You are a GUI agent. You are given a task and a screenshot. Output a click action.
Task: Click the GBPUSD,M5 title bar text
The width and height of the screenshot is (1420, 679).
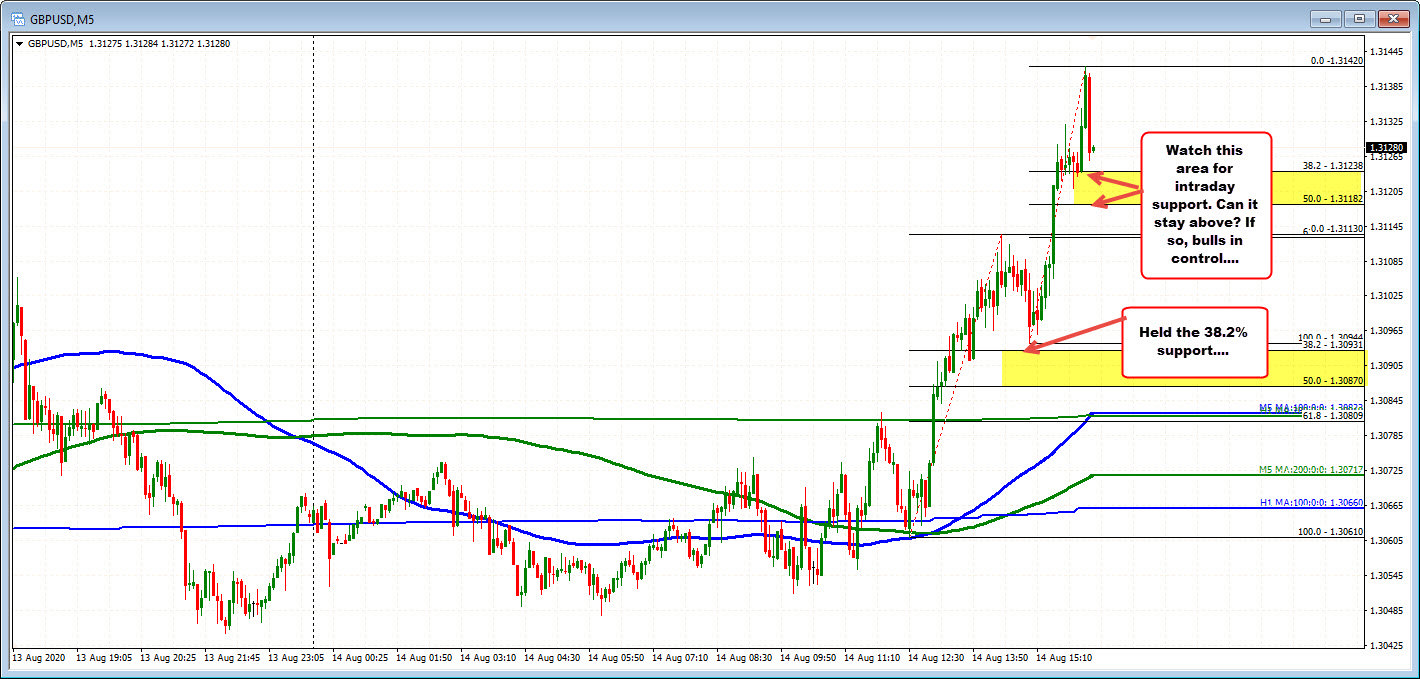[x=61, y=18]
